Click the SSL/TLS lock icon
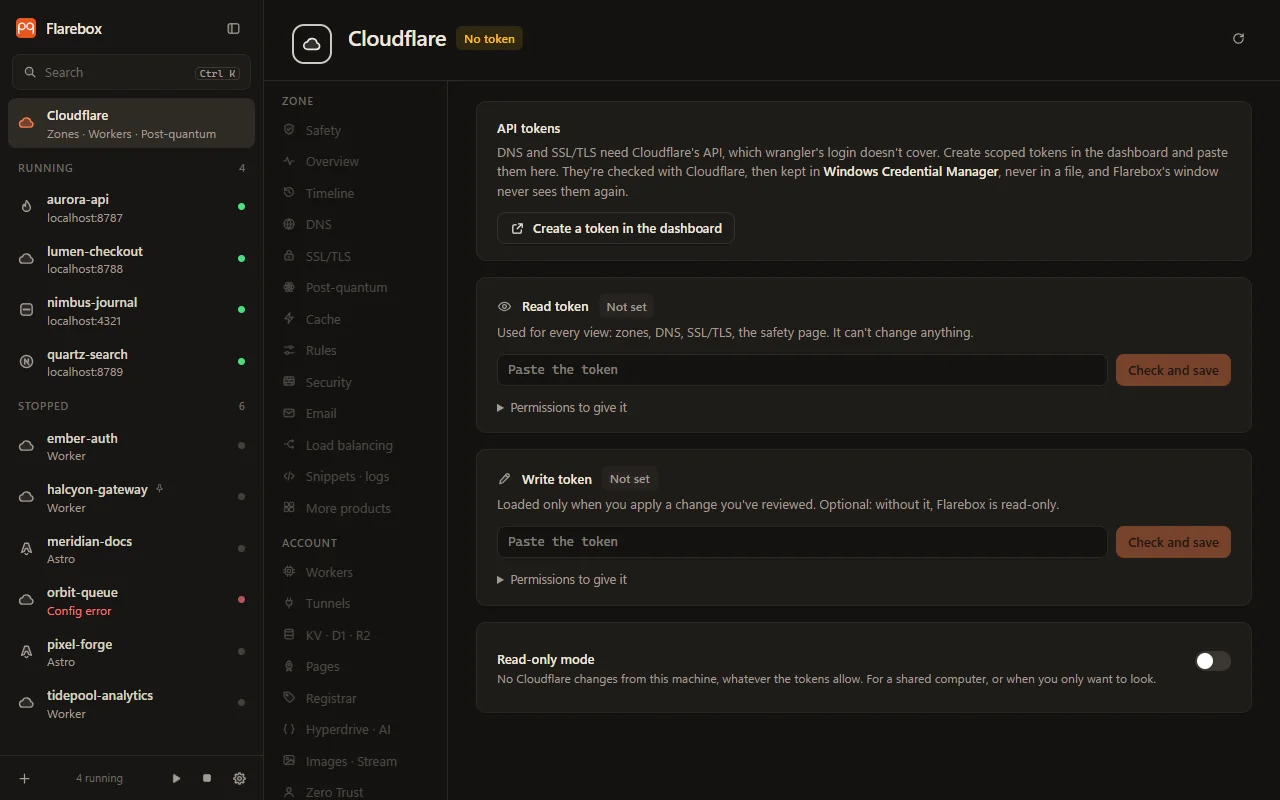This screenshot has height=800, width=1280. pos(289,256)
